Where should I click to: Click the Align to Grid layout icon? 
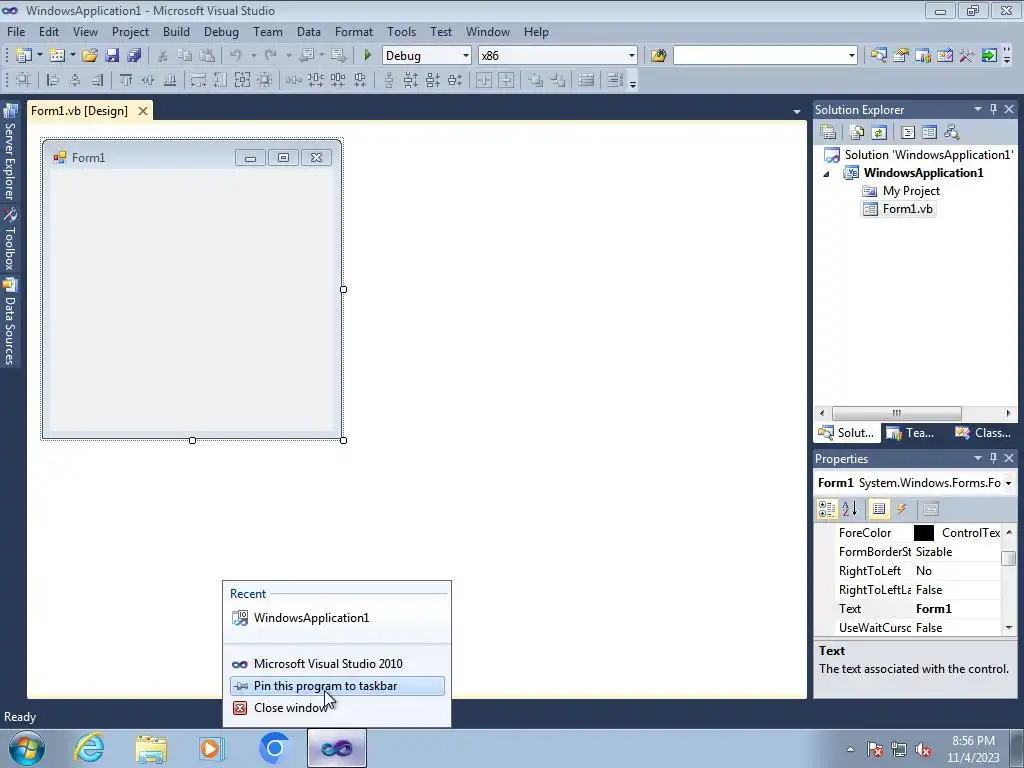(24, 80)
